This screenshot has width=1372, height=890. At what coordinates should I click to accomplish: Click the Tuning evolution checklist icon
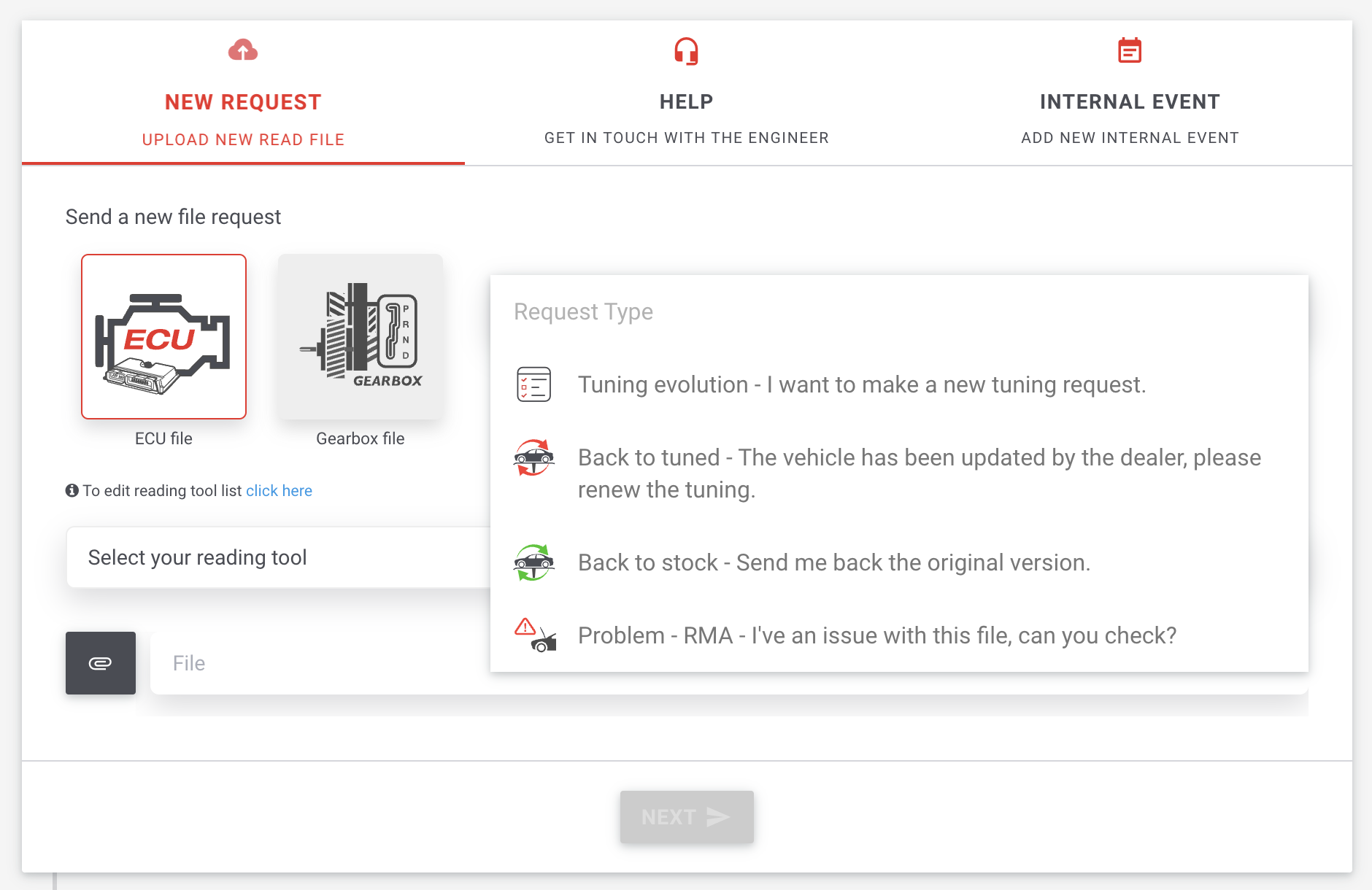tap(533, 384)
